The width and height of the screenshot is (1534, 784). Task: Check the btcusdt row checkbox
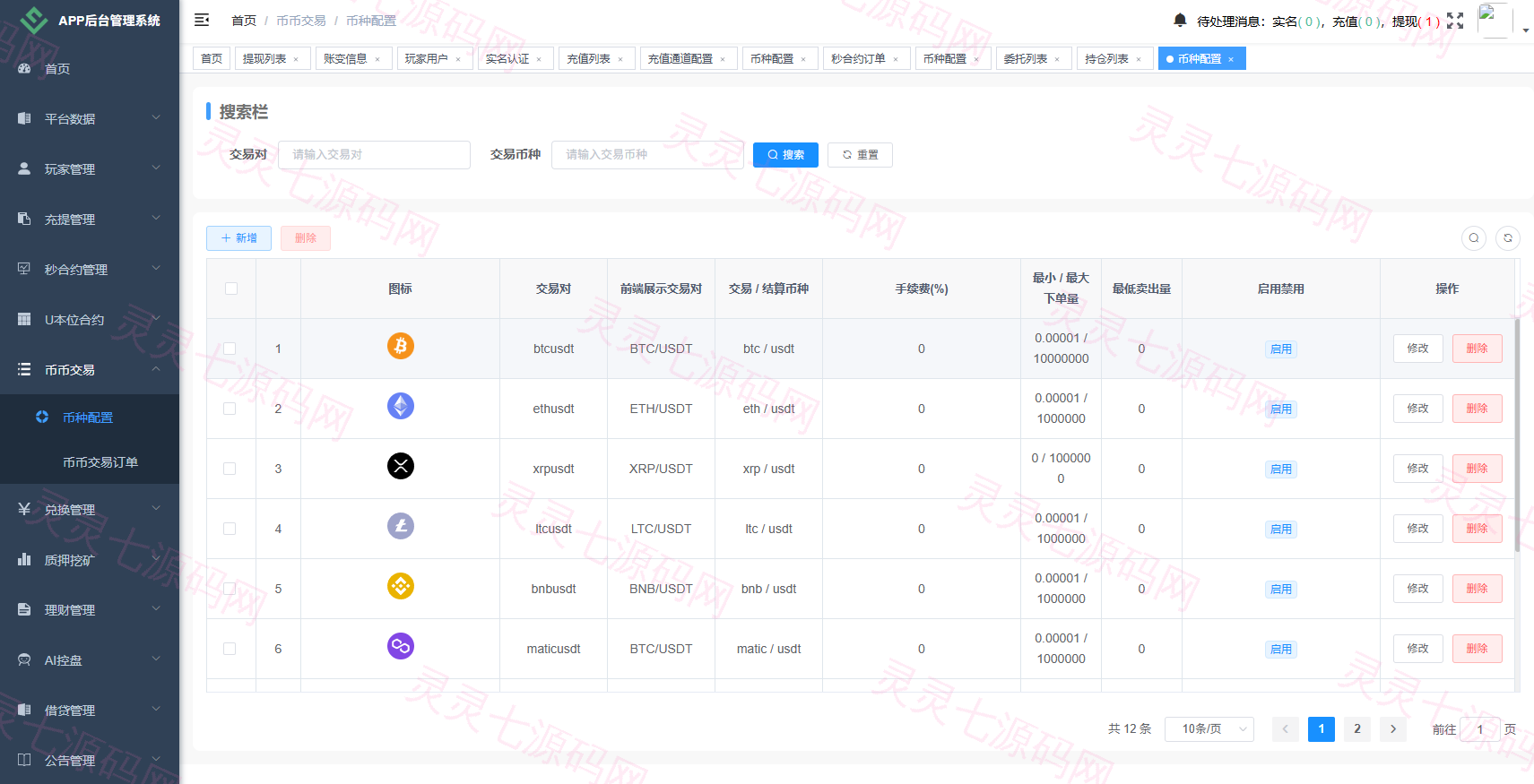click(230, 349)
